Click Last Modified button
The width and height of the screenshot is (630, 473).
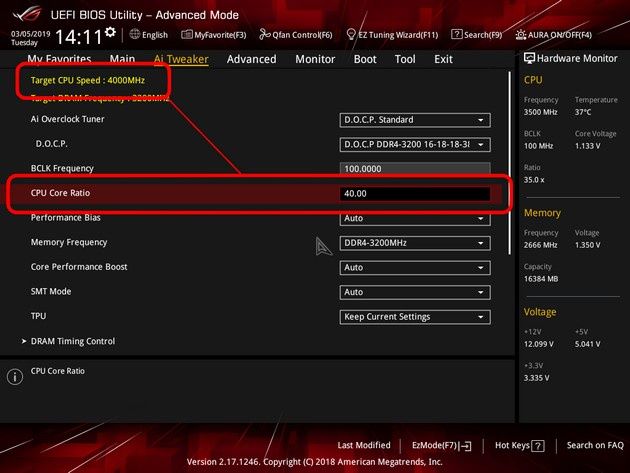pyautogui.click(x=364, y=445)
